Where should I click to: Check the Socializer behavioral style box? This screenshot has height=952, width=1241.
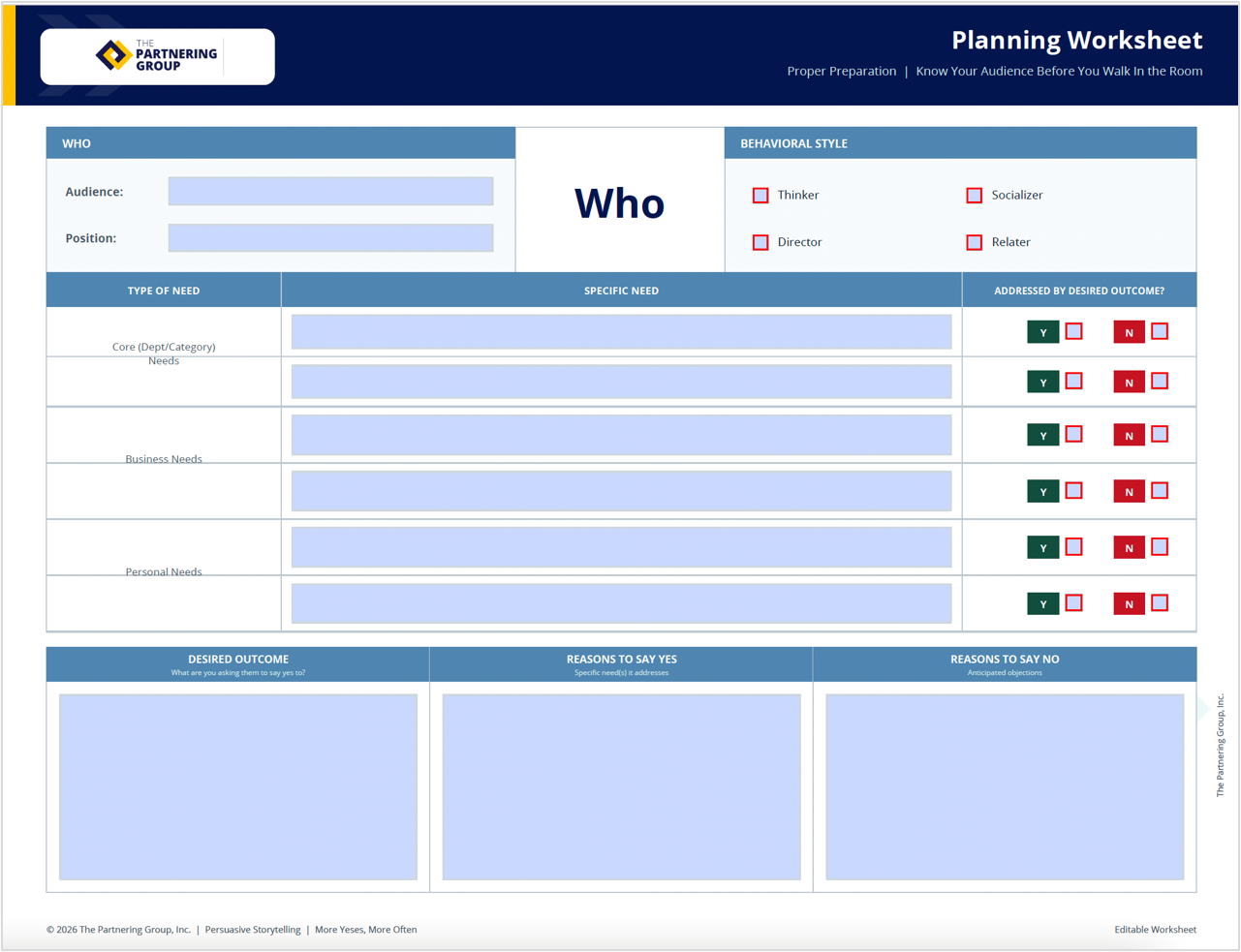pyautogui.click(x=975, y=196)
